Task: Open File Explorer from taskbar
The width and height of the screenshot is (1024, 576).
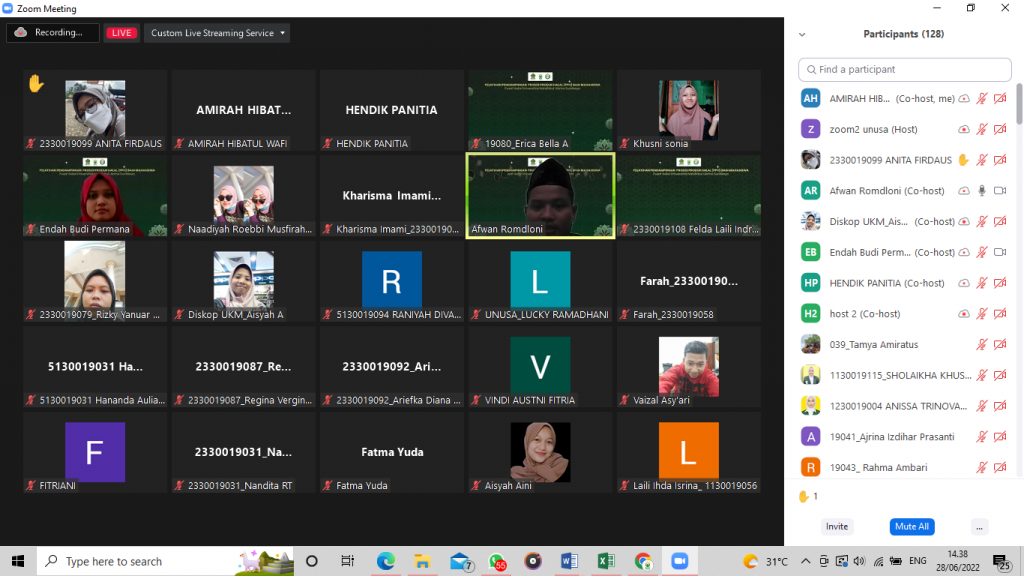Action: coord(423,561)
